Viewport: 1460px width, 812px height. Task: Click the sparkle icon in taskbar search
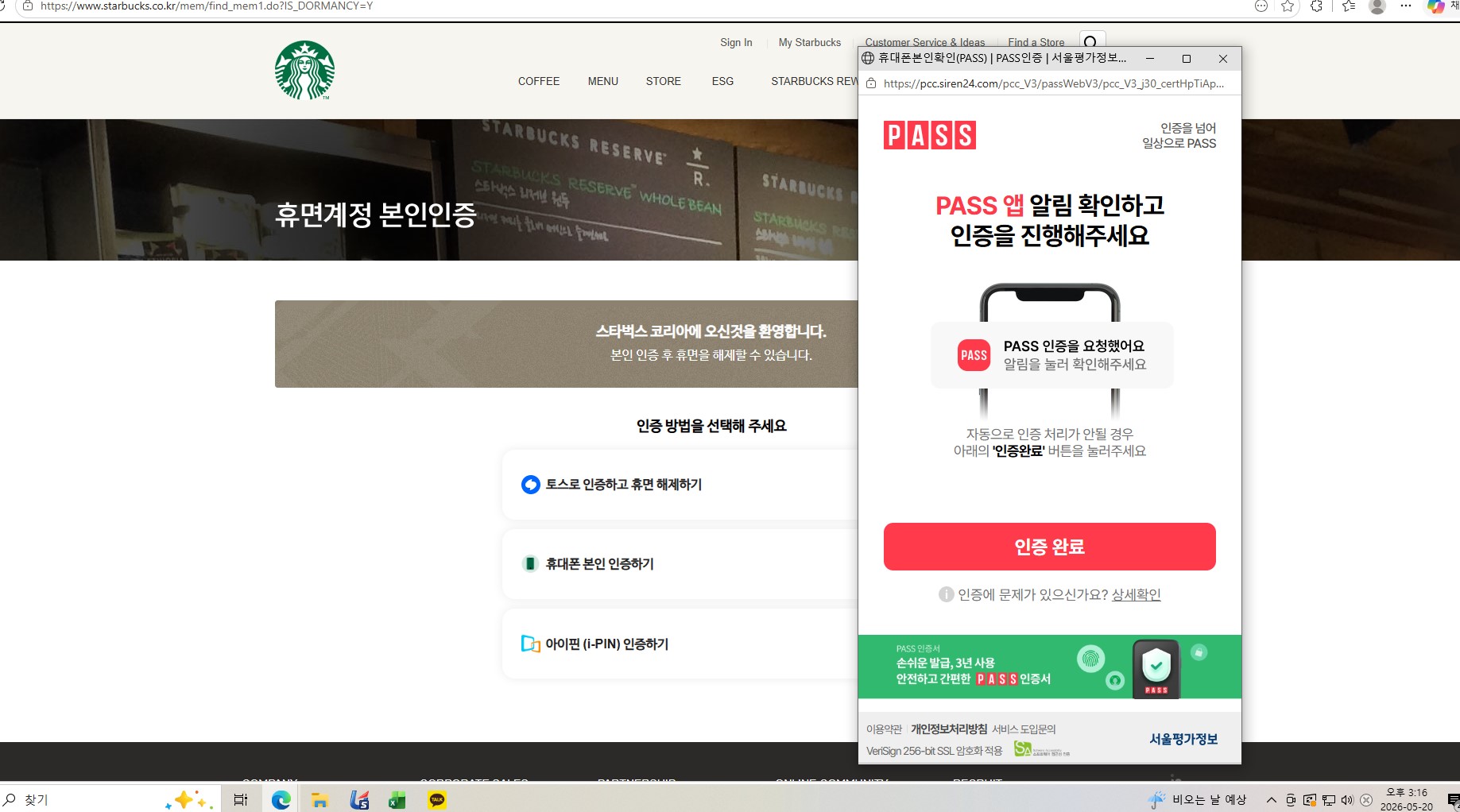tap(189, 800)
